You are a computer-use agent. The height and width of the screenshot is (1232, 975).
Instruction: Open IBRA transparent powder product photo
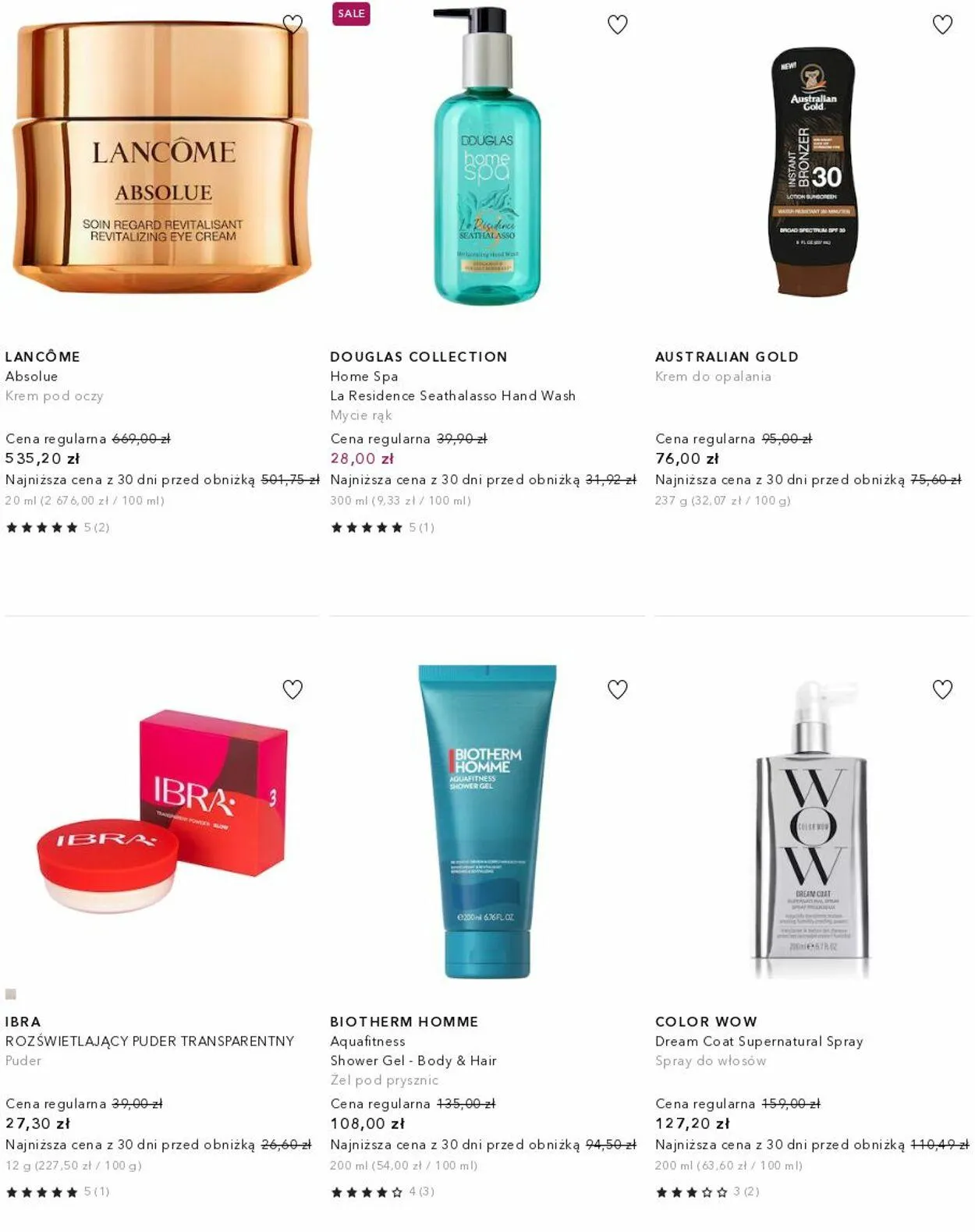point(162,811)
